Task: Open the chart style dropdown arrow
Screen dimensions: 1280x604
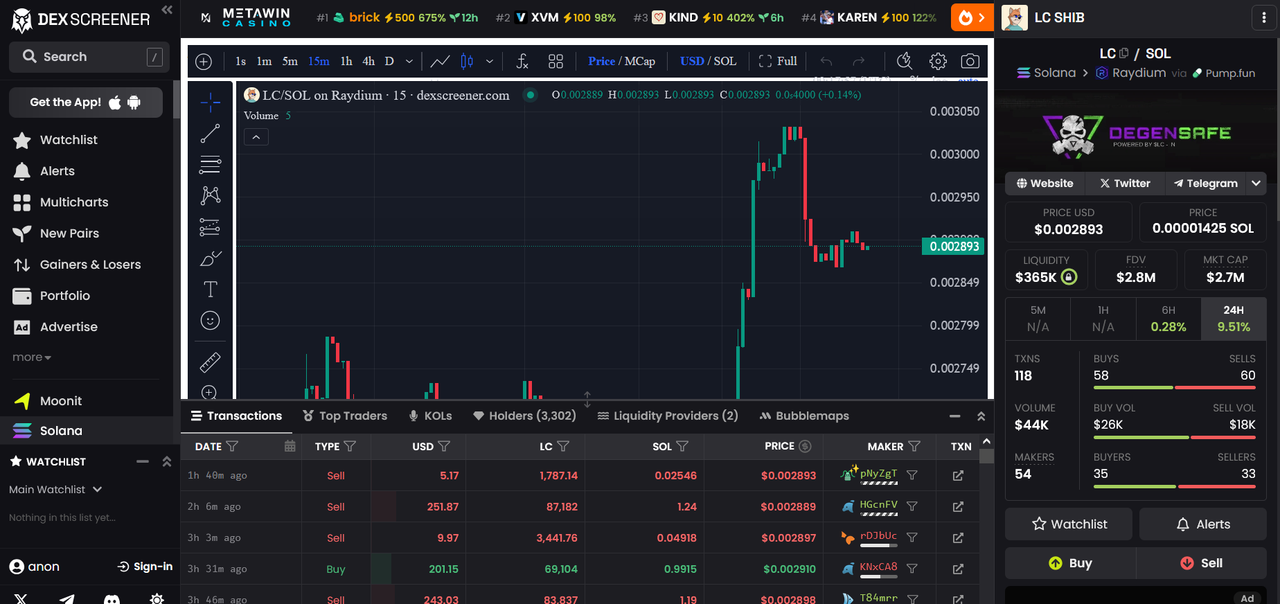Action: coord(489,61)
